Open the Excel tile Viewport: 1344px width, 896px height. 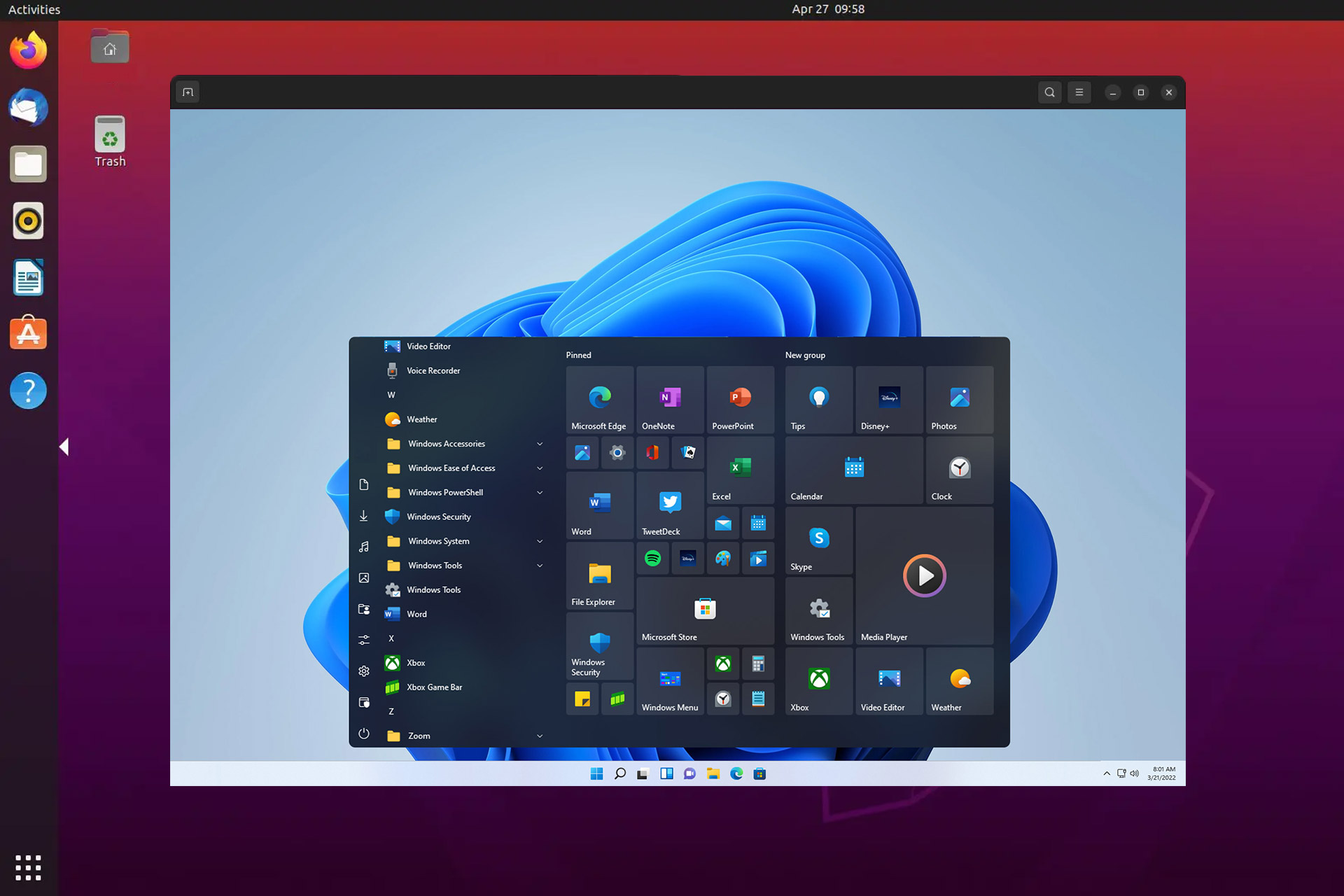[741, 470]
